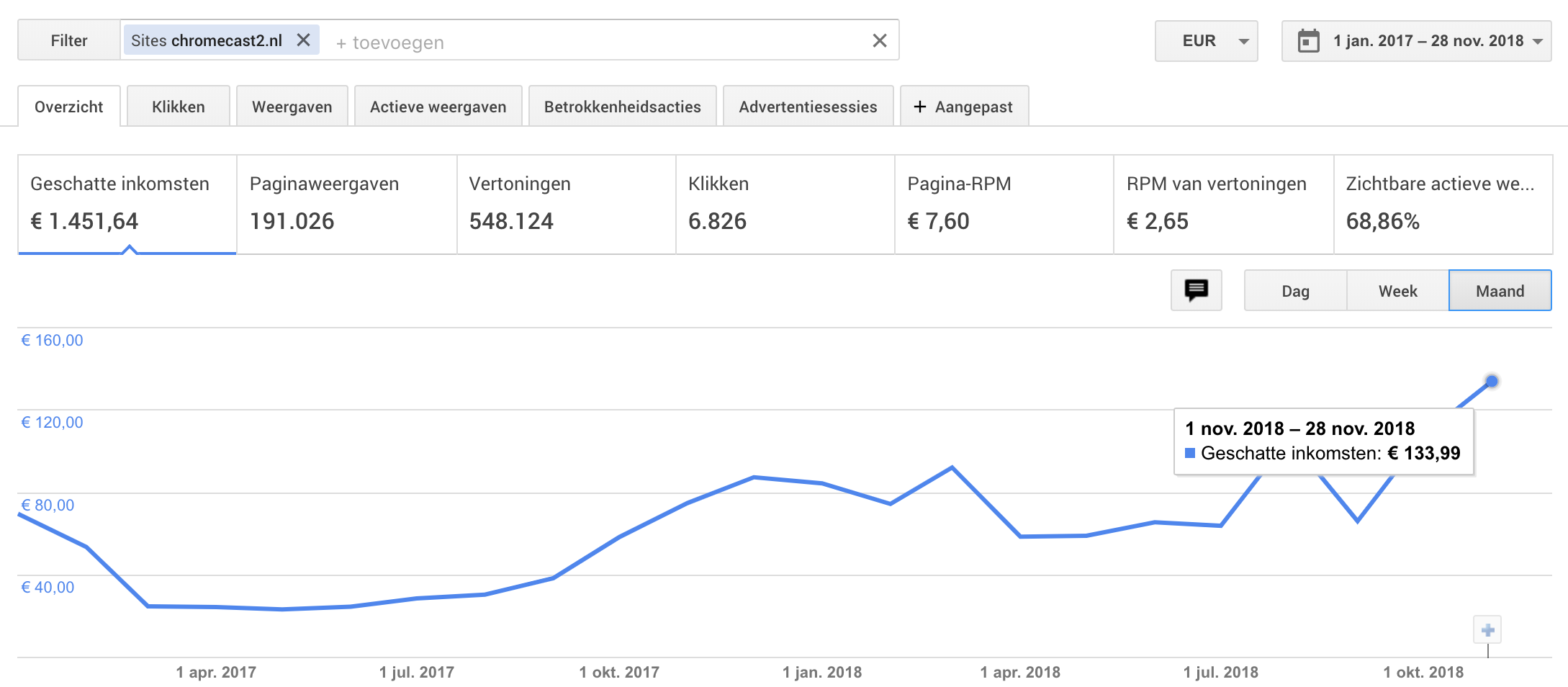Select the Geschatte inkomsten metric card

[x=127, y=205]
